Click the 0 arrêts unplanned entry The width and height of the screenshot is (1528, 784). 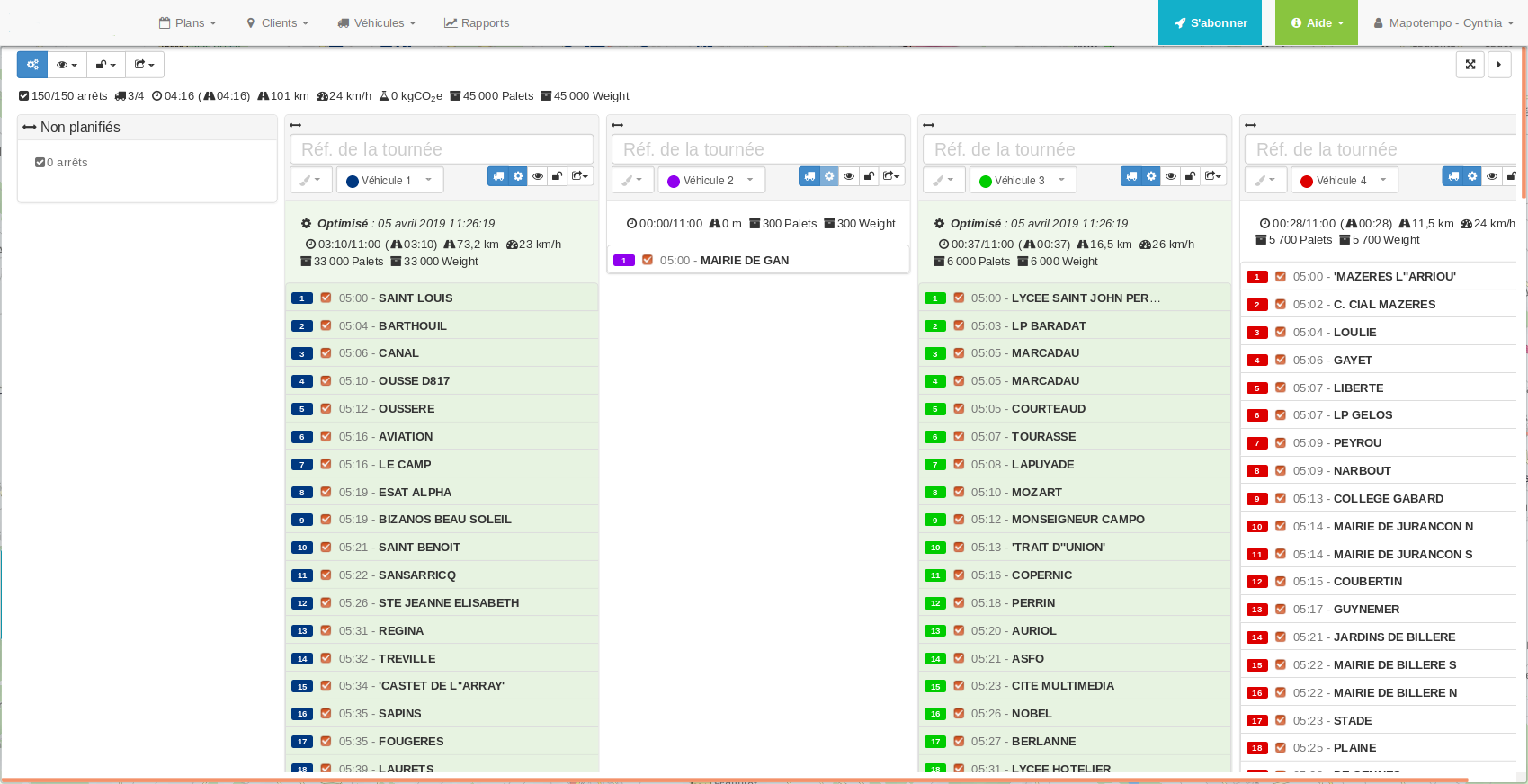(61, 163)
